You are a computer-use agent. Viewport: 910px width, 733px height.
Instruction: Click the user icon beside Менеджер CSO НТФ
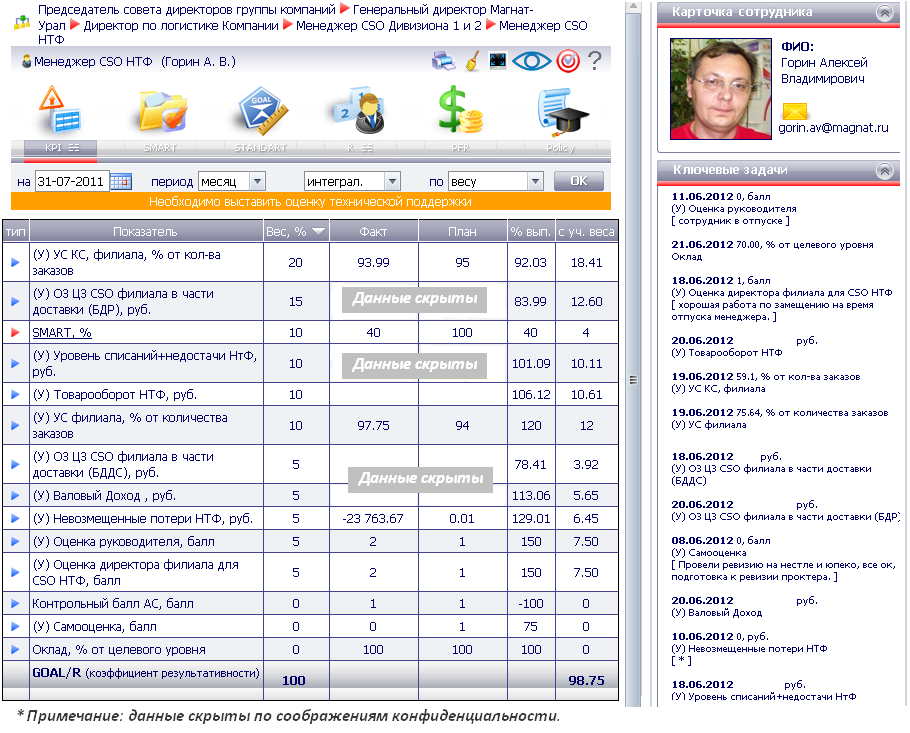[x=26, y=62]
